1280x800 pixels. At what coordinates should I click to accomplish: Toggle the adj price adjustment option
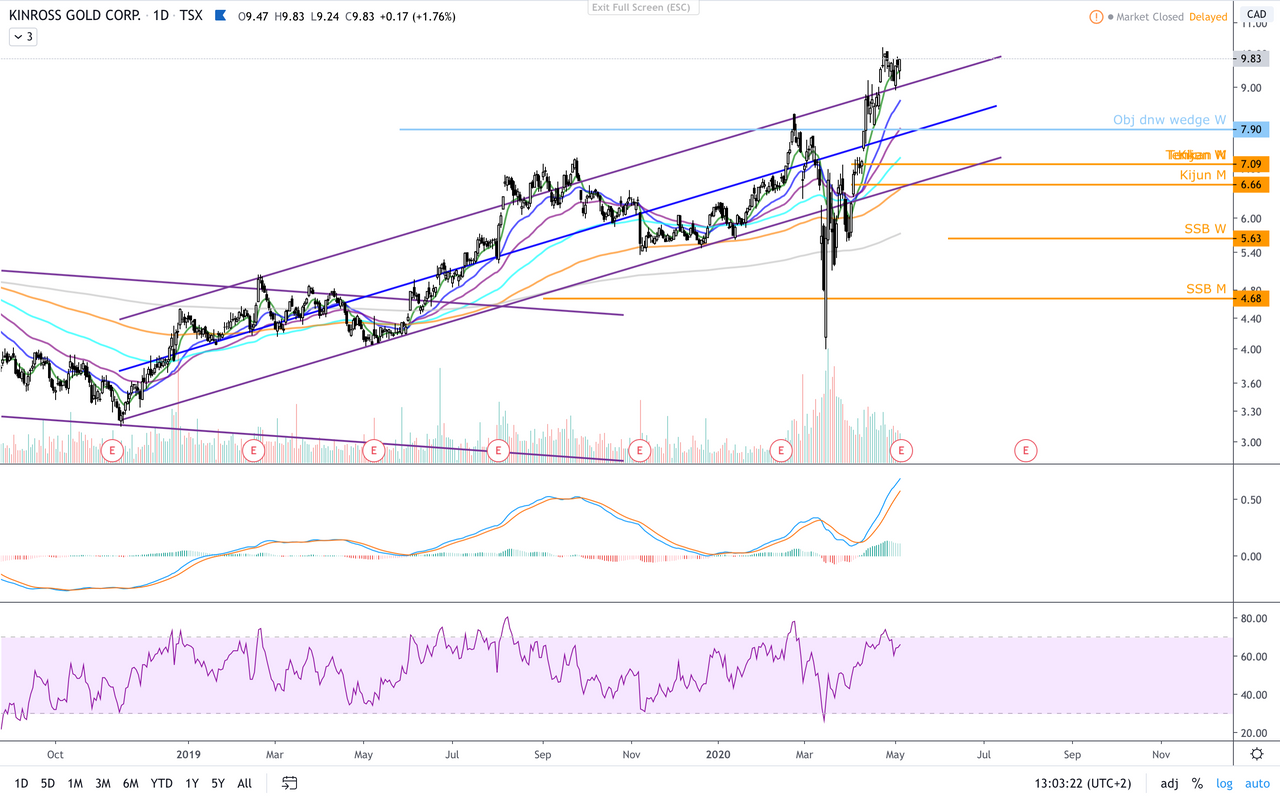1169,783
